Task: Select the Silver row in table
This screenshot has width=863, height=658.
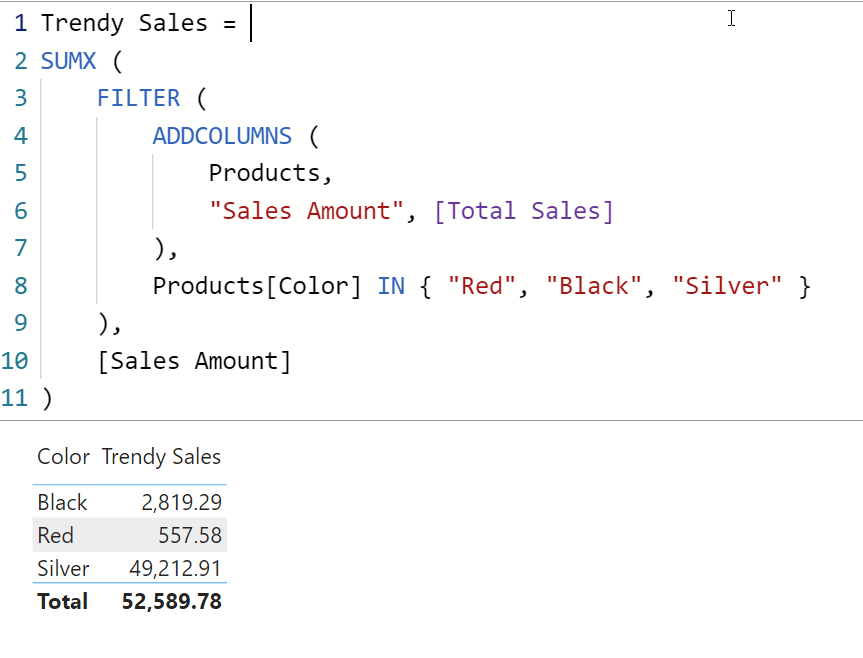Action: [x=130, y=568]
